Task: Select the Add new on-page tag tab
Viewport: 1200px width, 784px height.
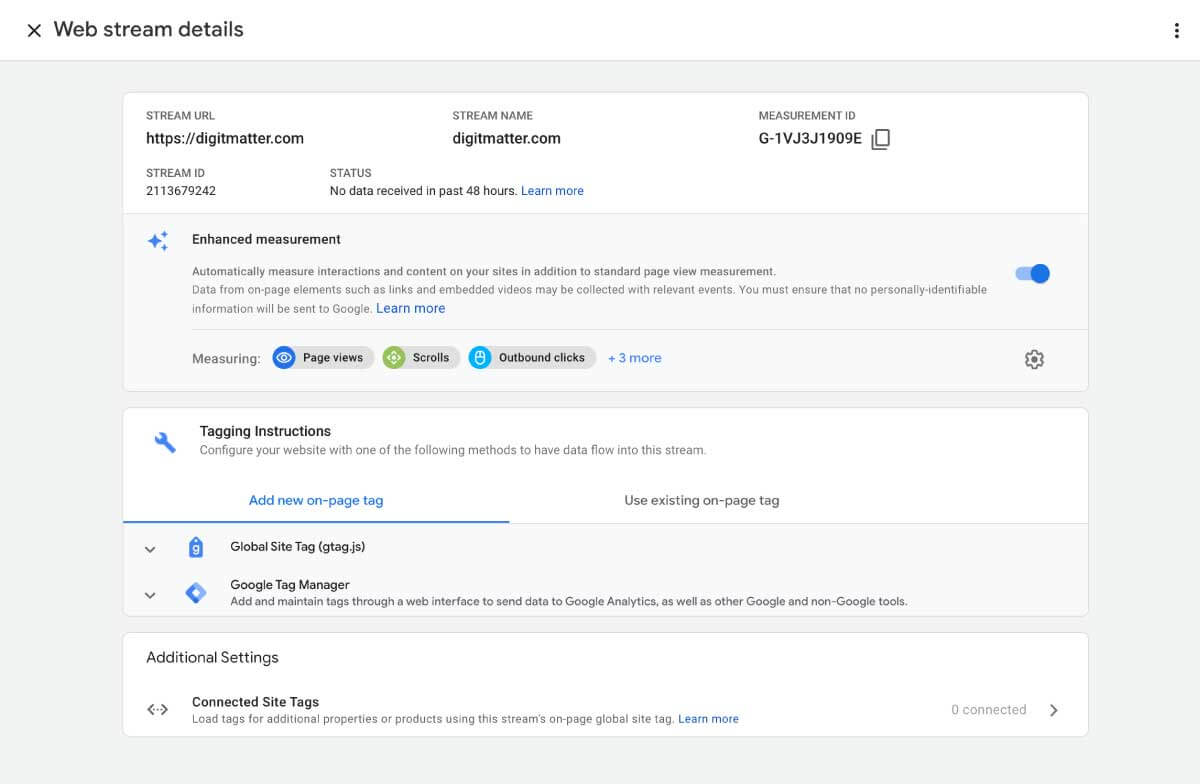Action: click(316, 500)
